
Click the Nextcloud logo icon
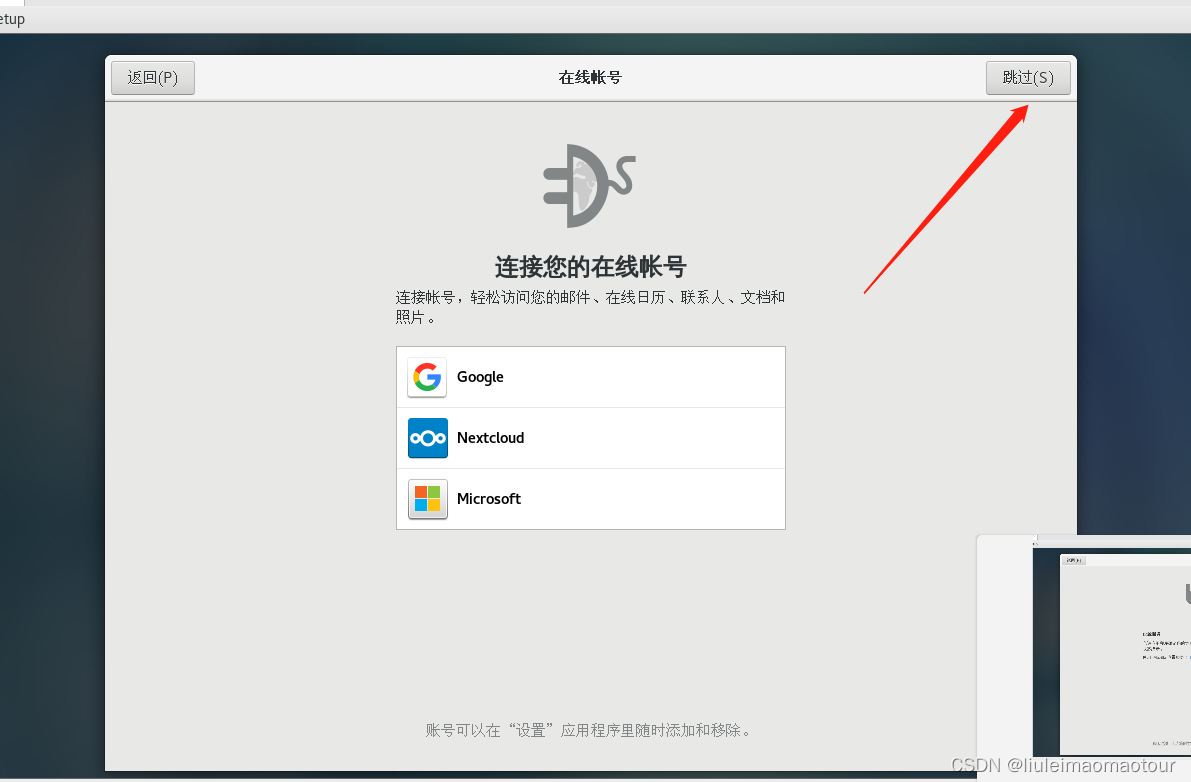(x=427, y=438)
